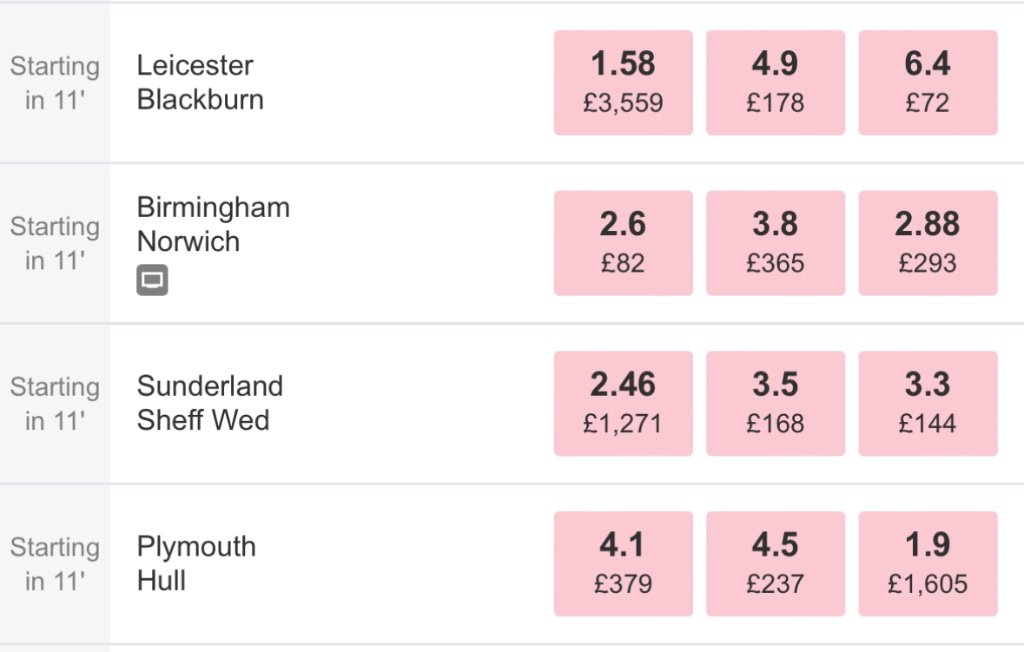The image size is (1024, 652).
Task: Open the Plymouth vs Hull match
Action: tap(196, 563)
